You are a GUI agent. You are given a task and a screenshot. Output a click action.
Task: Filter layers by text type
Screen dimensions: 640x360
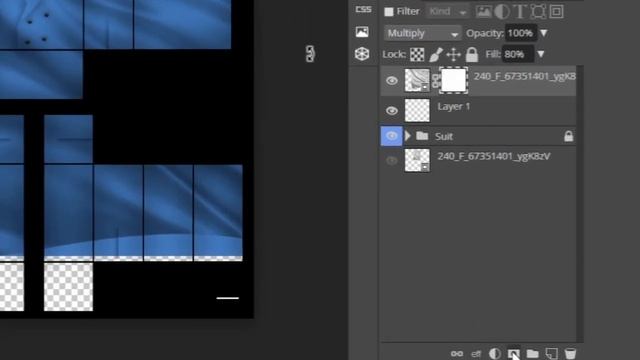tap(520, 11)
